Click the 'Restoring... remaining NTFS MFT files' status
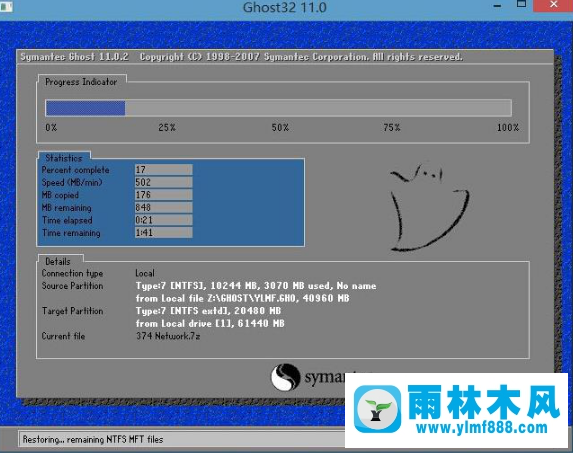The height and width of the screenshot is (453, 573). (x=93, y=439)
